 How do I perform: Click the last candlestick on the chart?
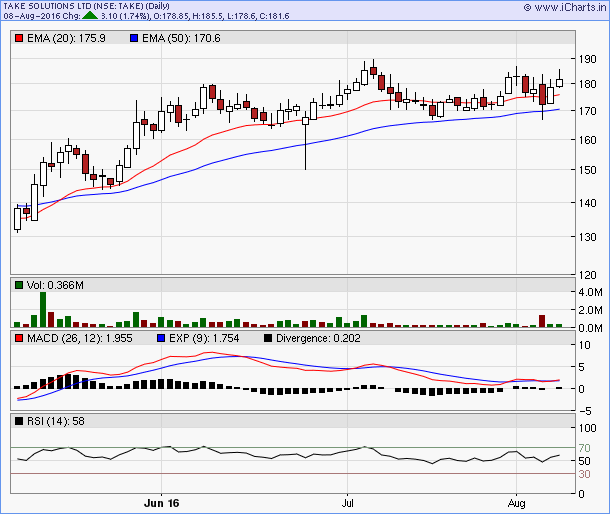[x=559, y=79]
